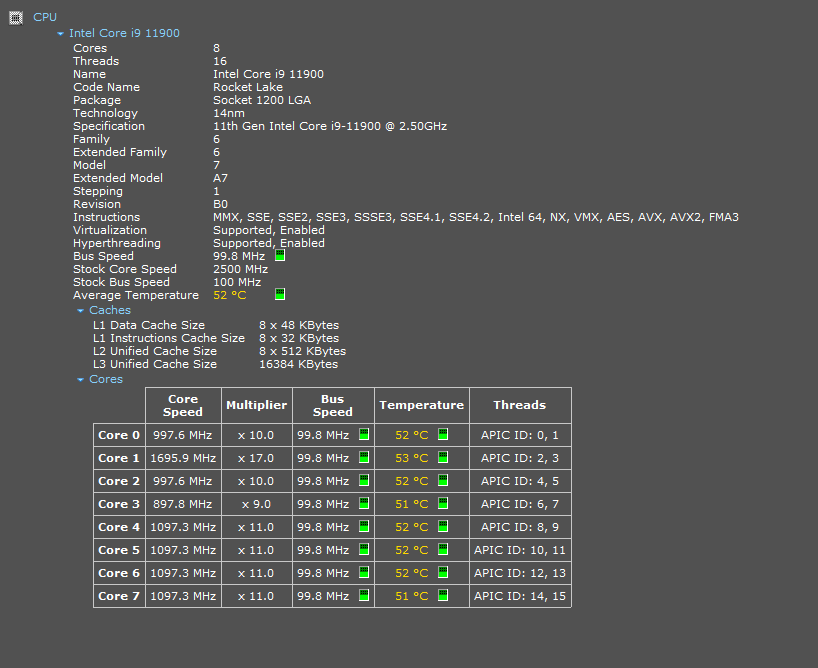Click Core 5 bus speed graph icon
818x668 pixels.
click(x=364, y=549)
